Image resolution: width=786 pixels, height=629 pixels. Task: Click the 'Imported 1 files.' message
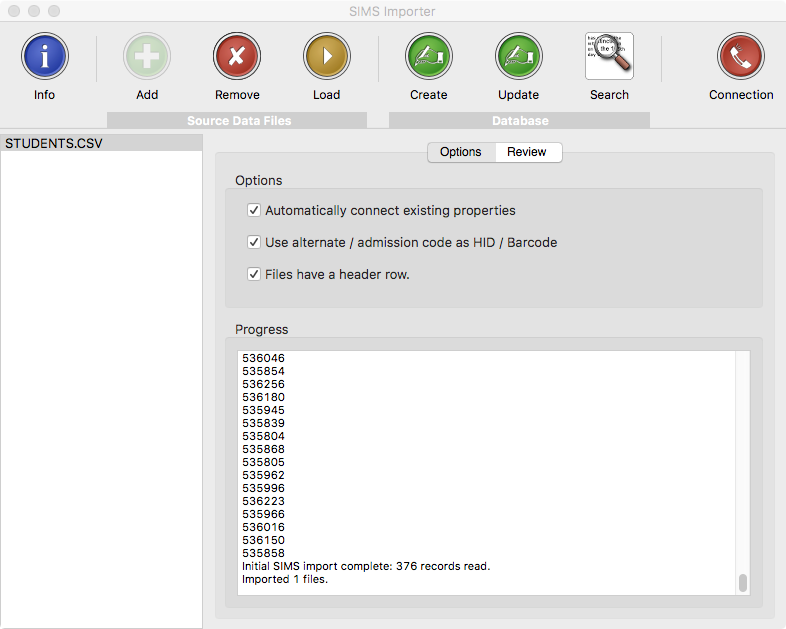pos(285,579)
